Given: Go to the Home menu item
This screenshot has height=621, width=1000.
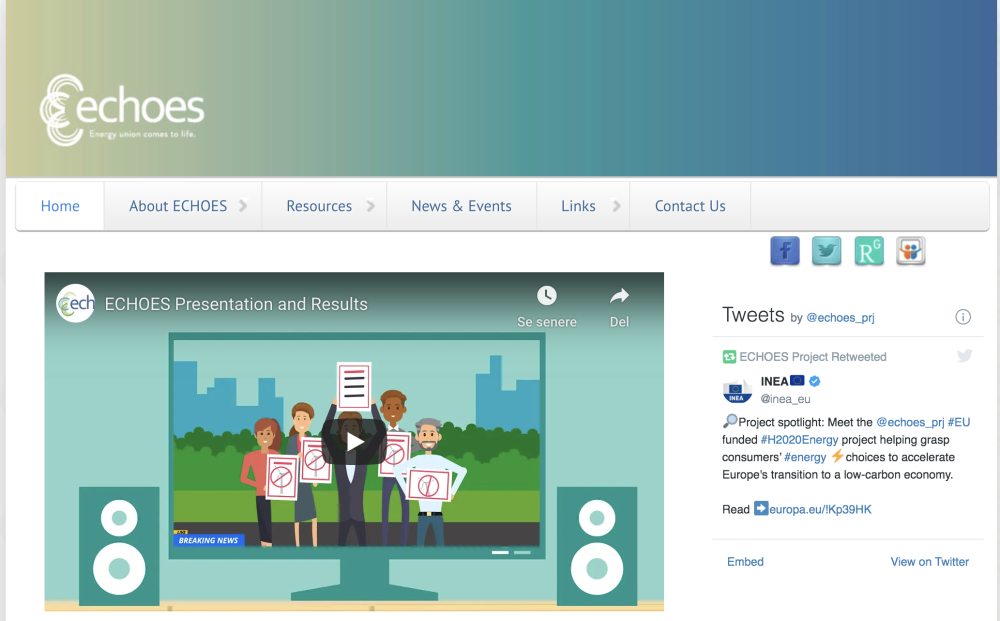Looking at the screenshot, I should pos(60,206).
